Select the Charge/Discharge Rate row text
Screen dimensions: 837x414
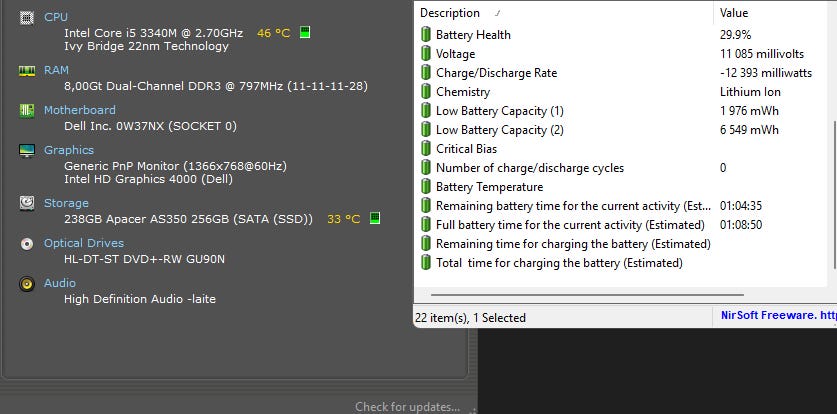click(x=496, y=73)
